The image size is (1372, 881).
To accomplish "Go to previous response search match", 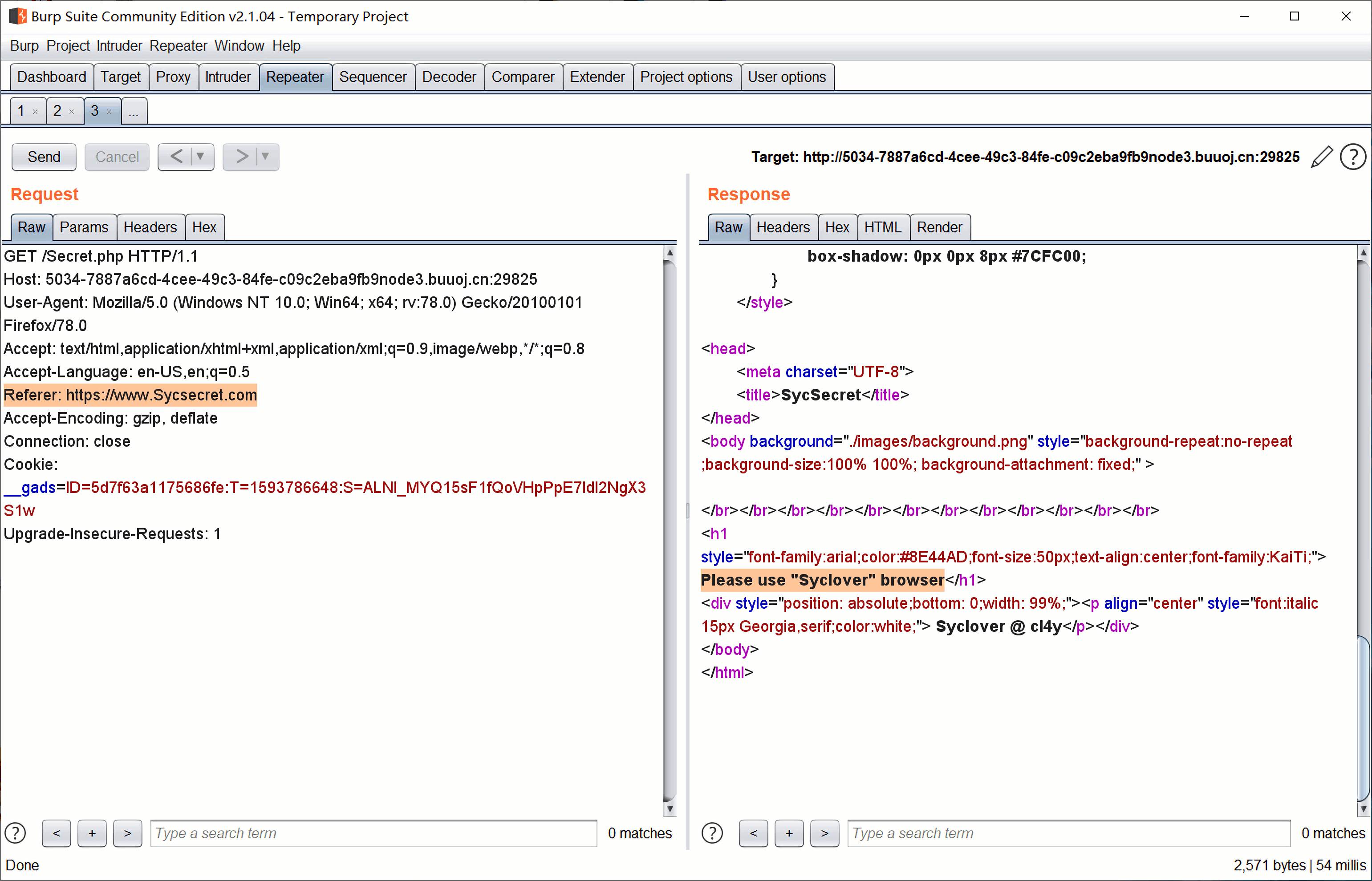I will click(753, 833).
